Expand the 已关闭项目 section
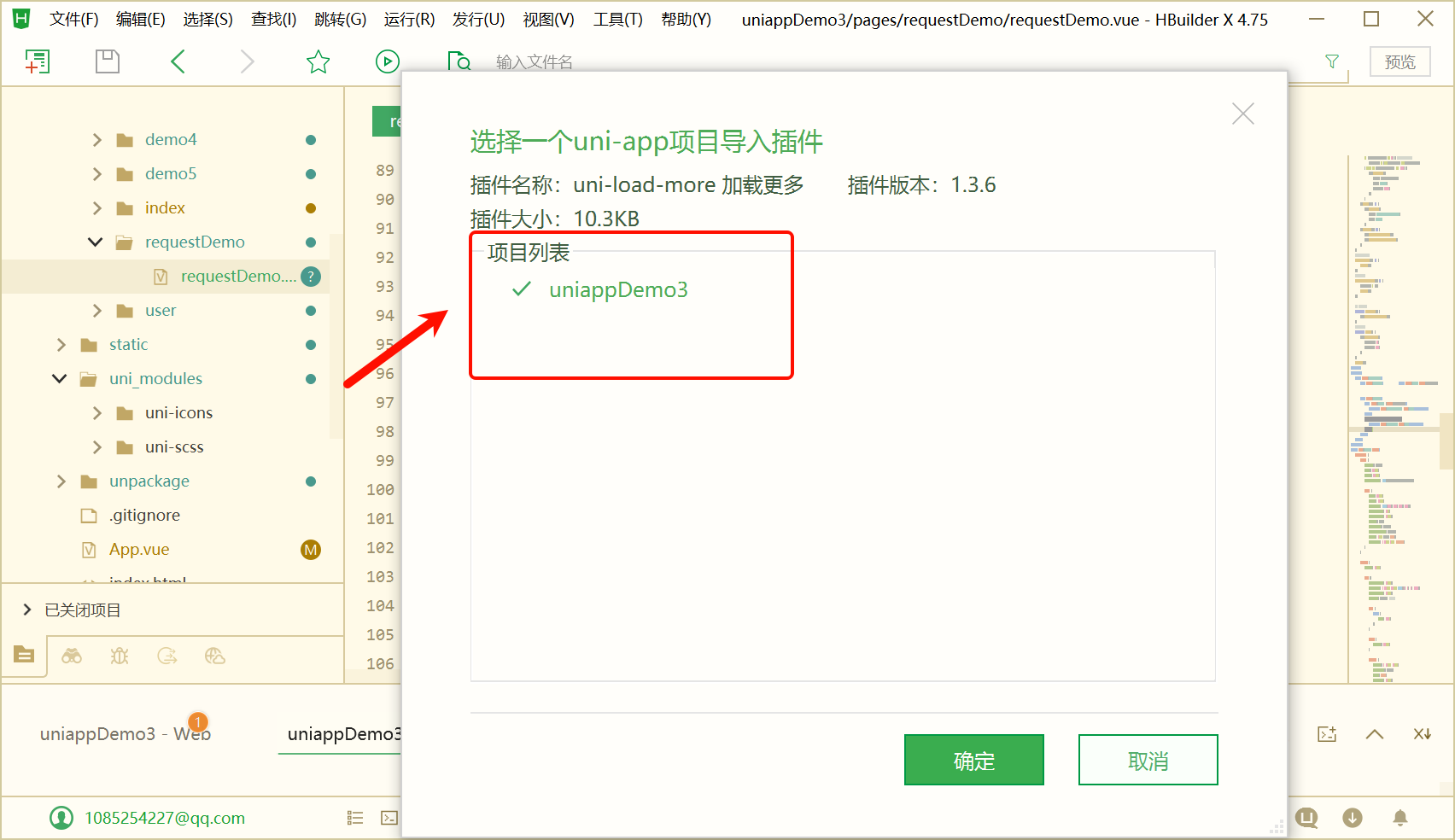Image resolution: width=1455 pixels, height=840 pixels. 27,610
